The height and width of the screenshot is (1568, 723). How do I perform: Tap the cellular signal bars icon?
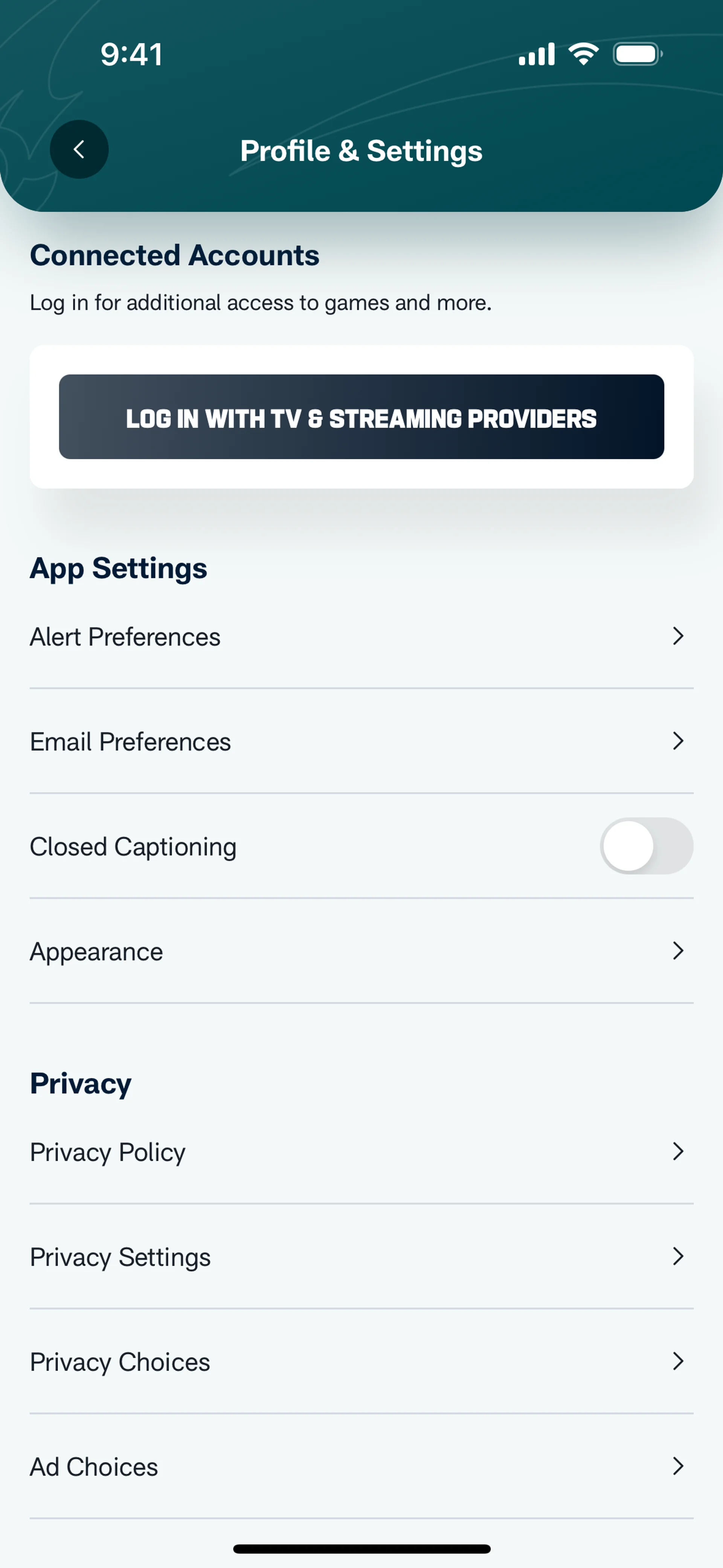536,54
